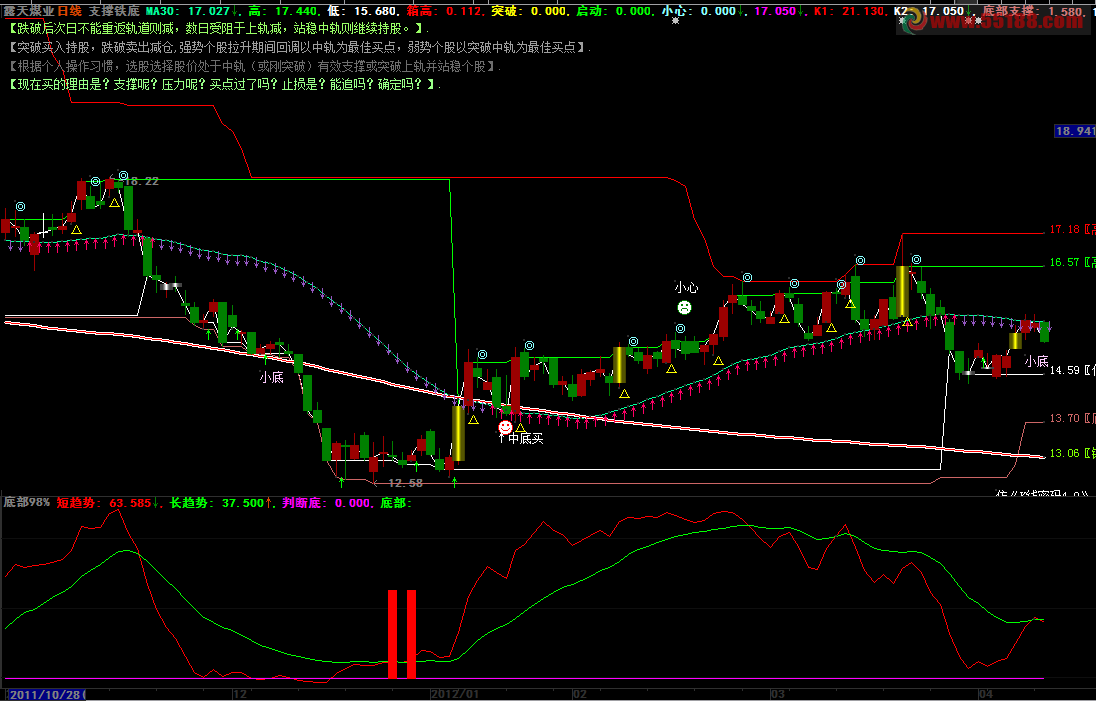Click the 13.06 price label
This screenshot has height=701, width=1096.
pyautogui.click(x=1065, y=453)
